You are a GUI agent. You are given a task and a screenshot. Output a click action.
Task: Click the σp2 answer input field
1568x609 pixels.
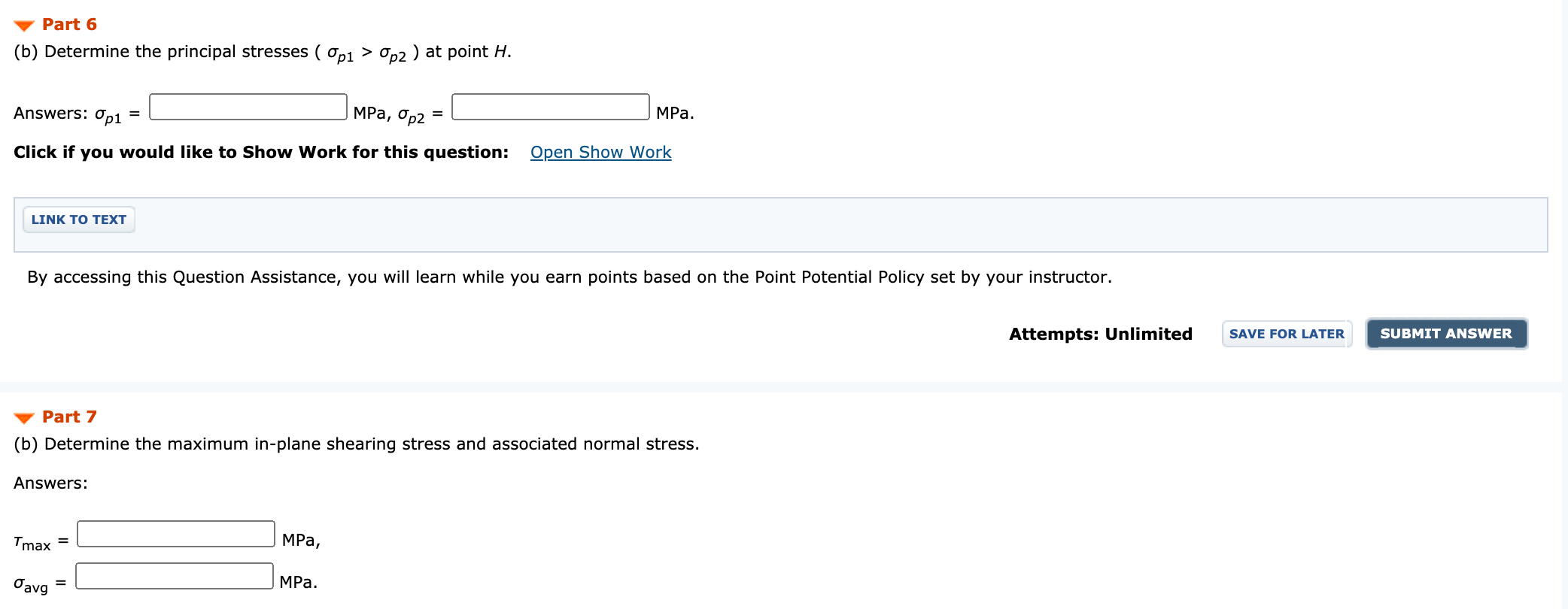551,107
